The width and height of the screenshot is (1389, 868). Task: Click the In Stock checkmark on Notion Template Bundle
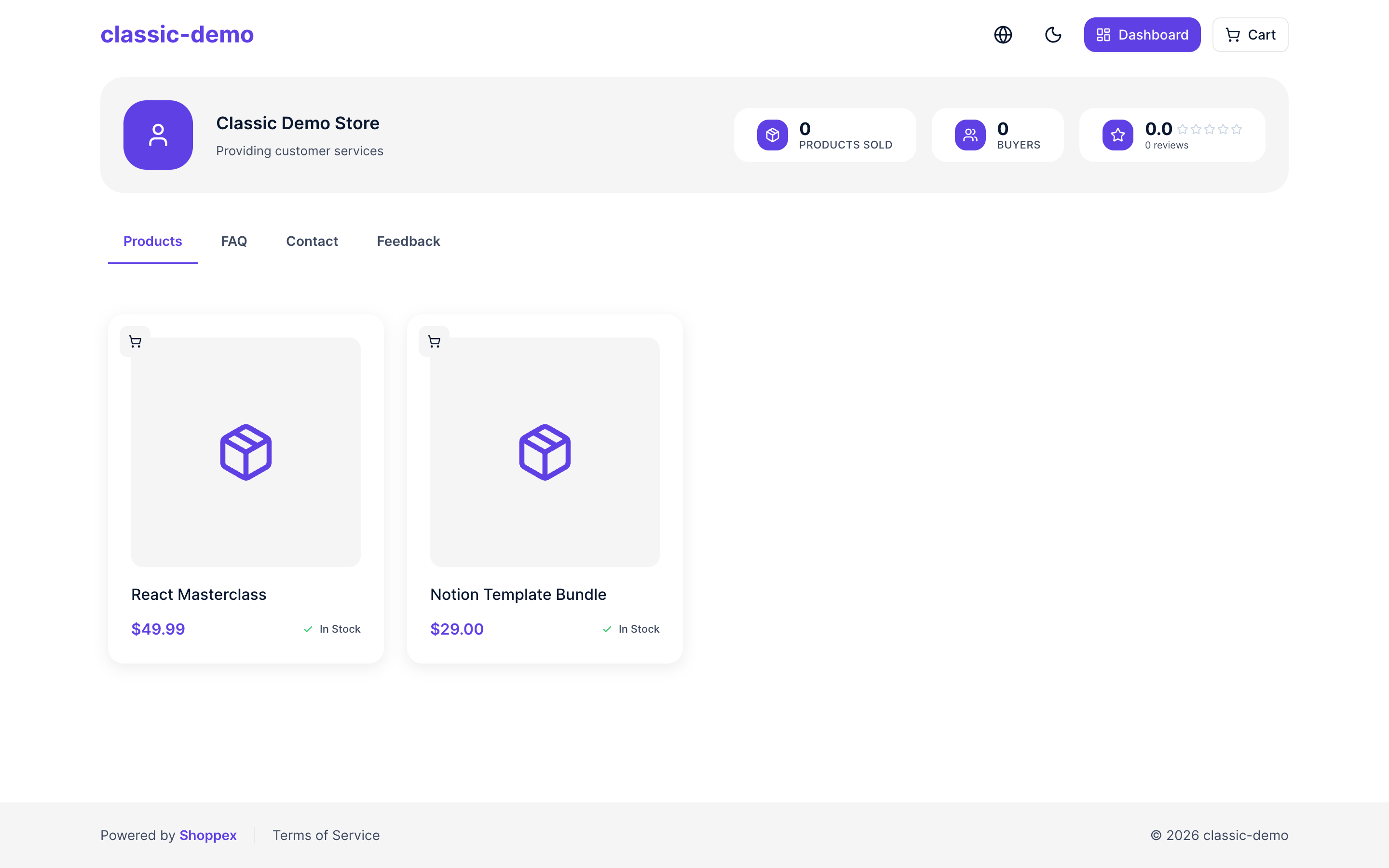click(x=606, y=629)
